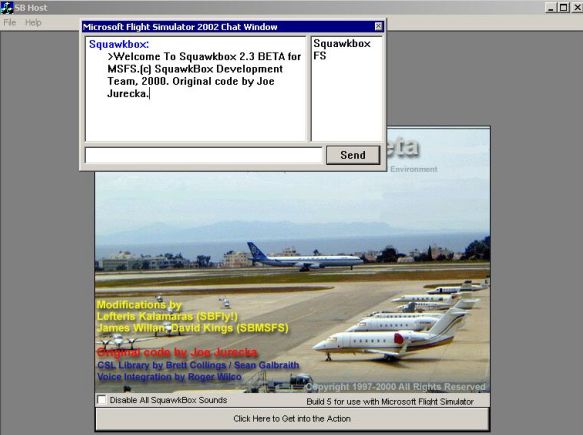
Task: Click the Copyright 1997-2000 notice text
Action: coord(395,387)
